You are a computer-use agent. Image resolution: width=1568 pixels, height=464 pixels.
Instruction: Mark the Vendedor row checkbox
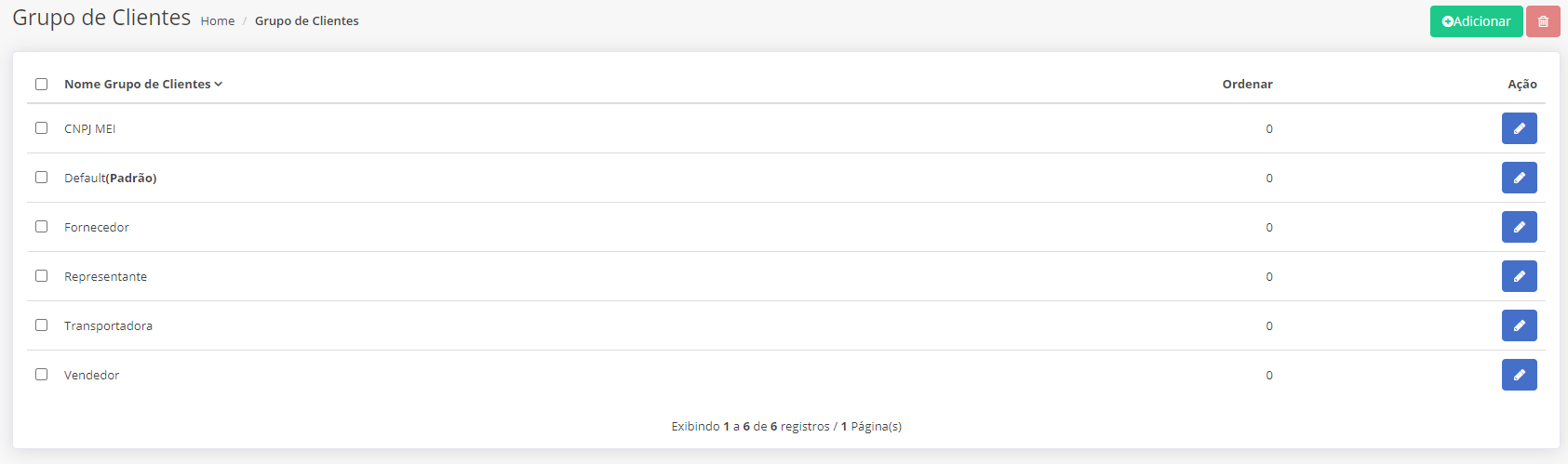(41, 374)
